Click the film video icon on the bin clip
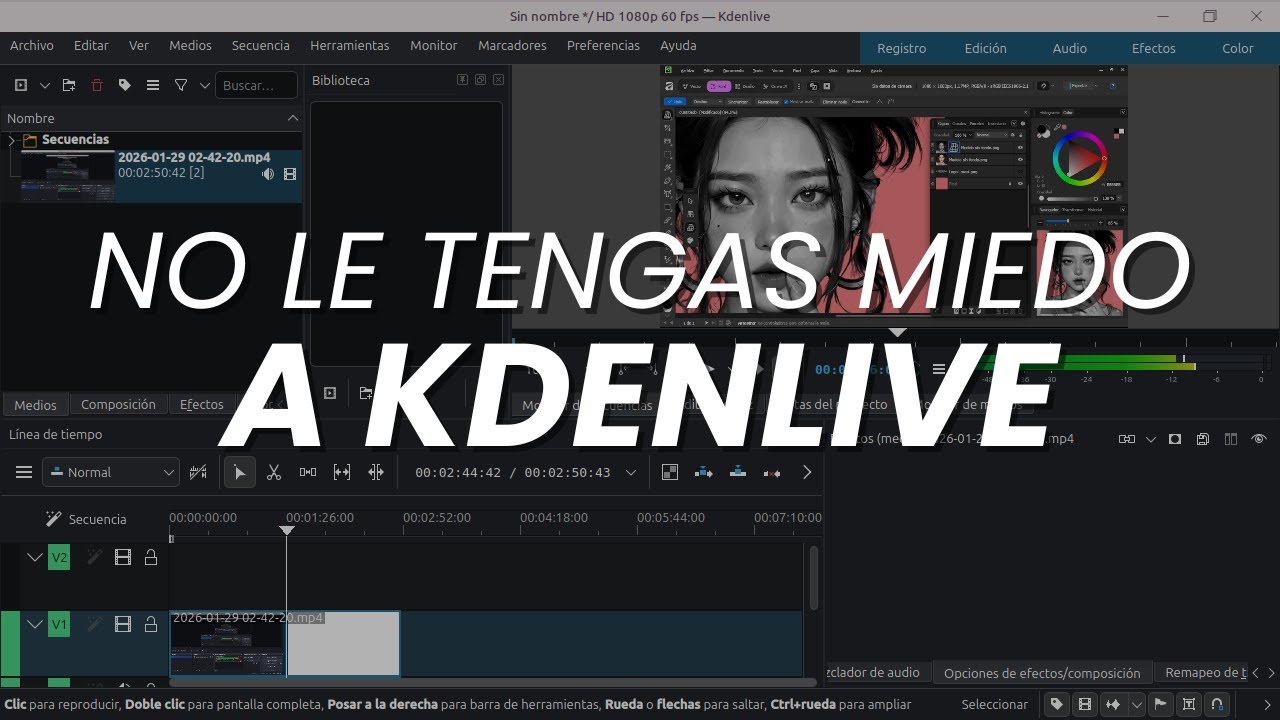 (290, 174)
